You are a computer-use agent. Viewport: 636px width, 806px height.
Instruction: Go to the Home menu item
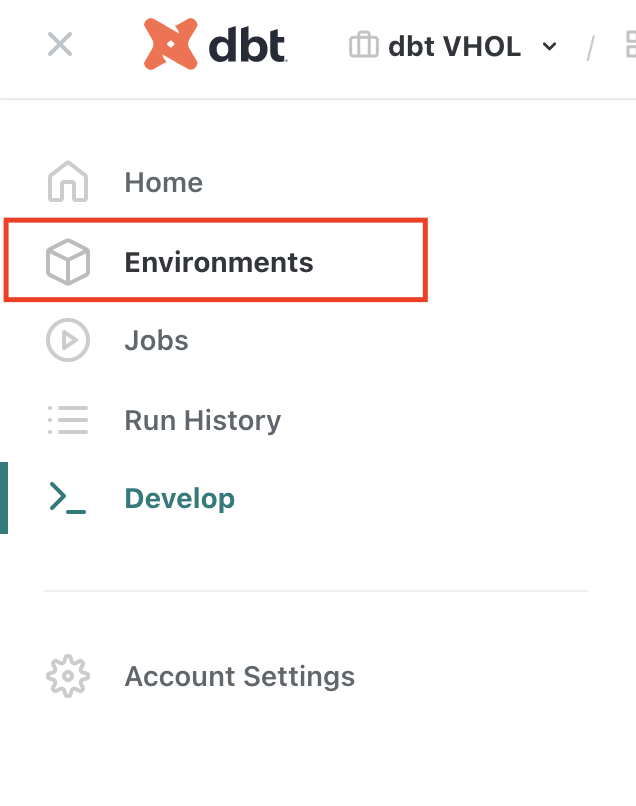(x=163, y=182)
